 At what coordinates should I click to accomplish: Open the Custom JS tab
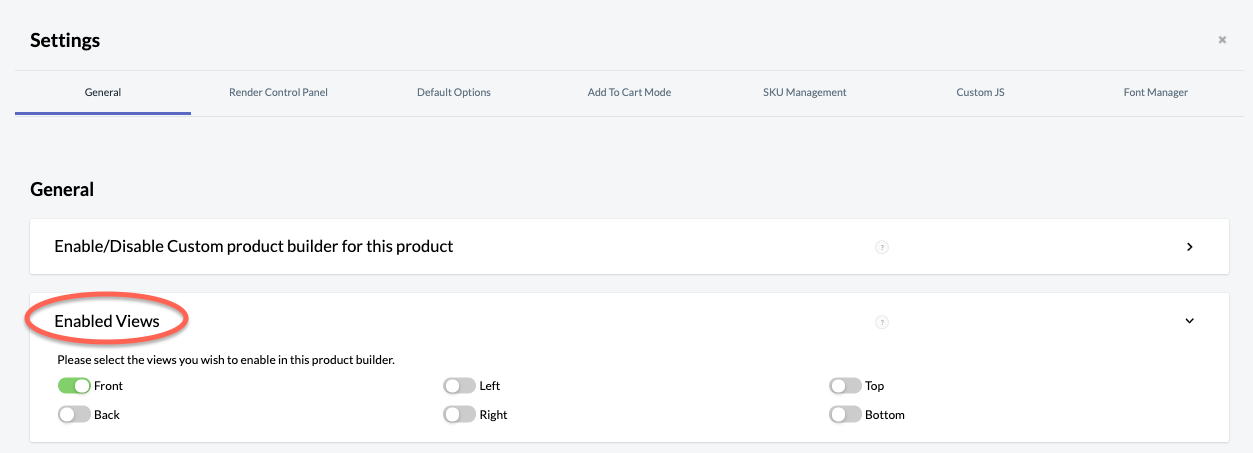(x=980, y=92)
